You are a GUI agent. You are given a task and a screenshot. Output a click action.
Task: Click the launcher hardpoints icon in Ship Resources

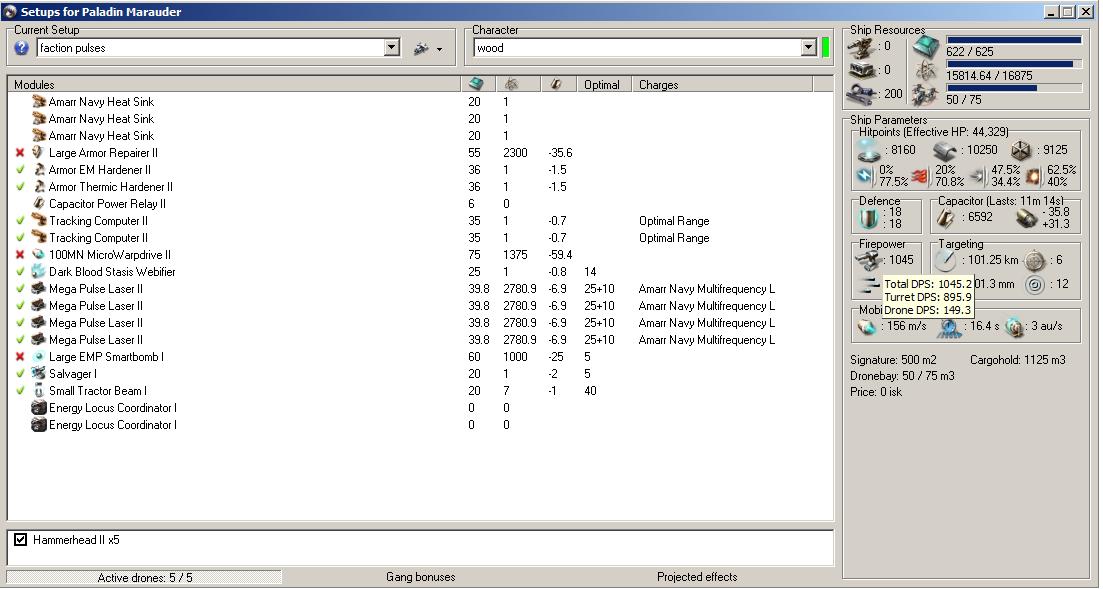(x=862, y=70)
